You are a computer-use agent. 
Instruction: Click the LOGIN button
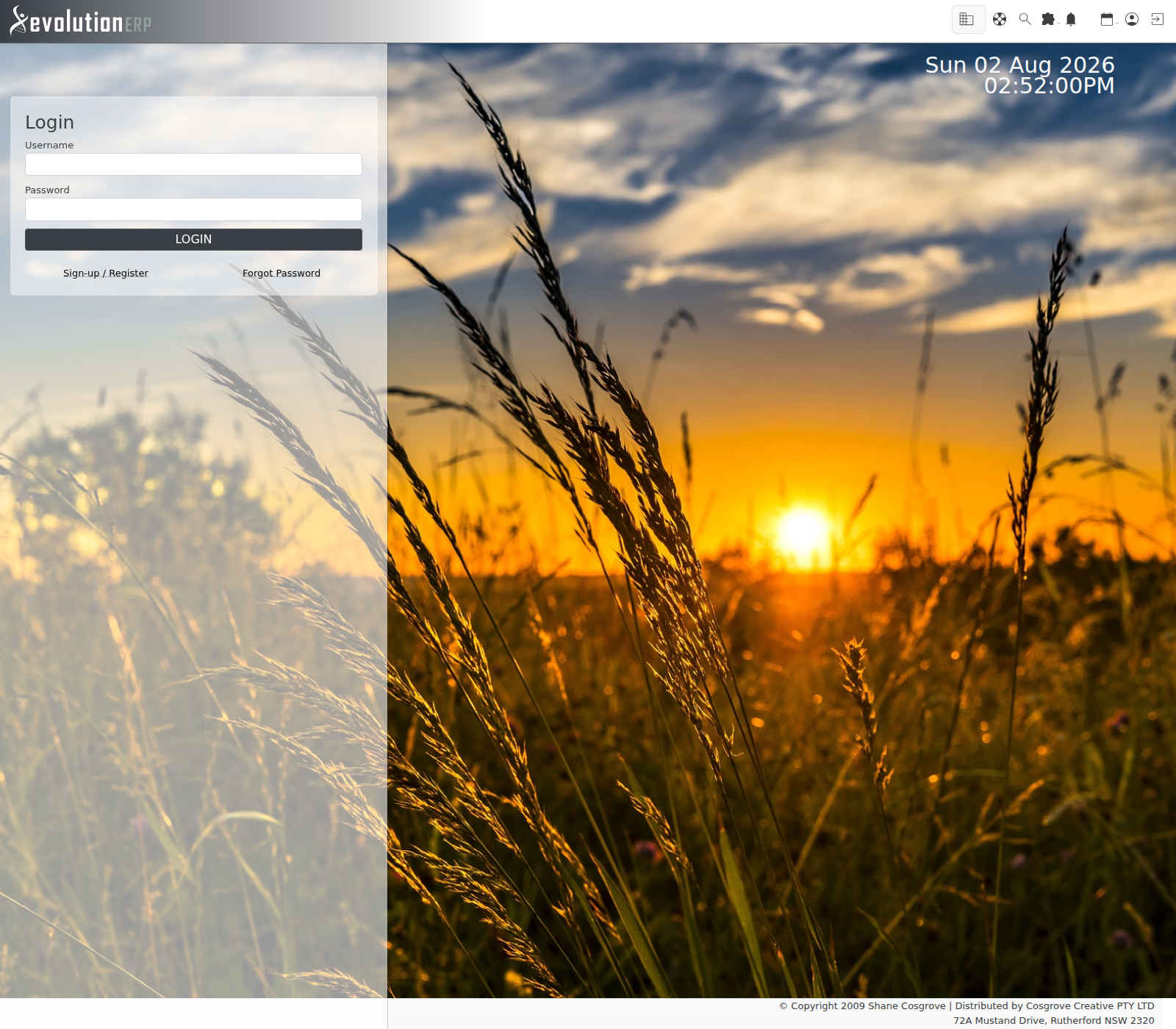[x=193, y=240]
